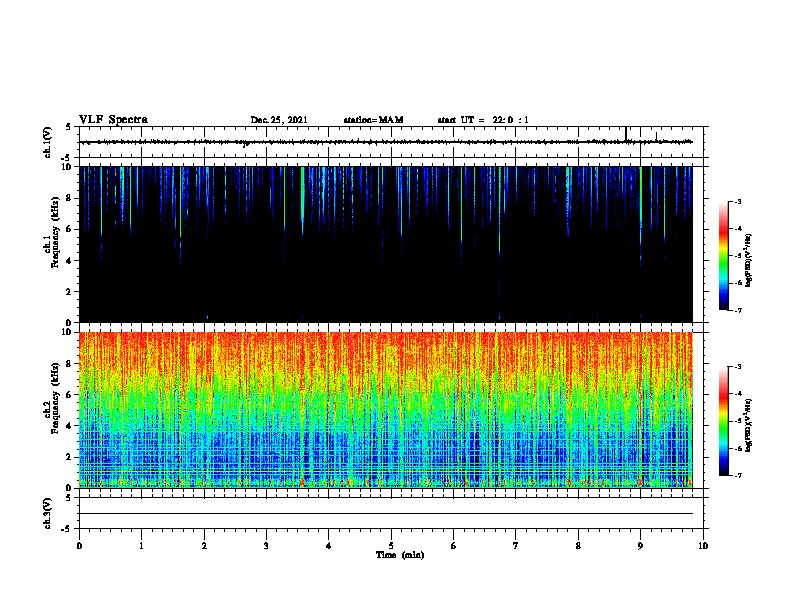Click the ch.1 Frequency (kHz) axis label
The image size is (792, 612).
pos(52,232)
